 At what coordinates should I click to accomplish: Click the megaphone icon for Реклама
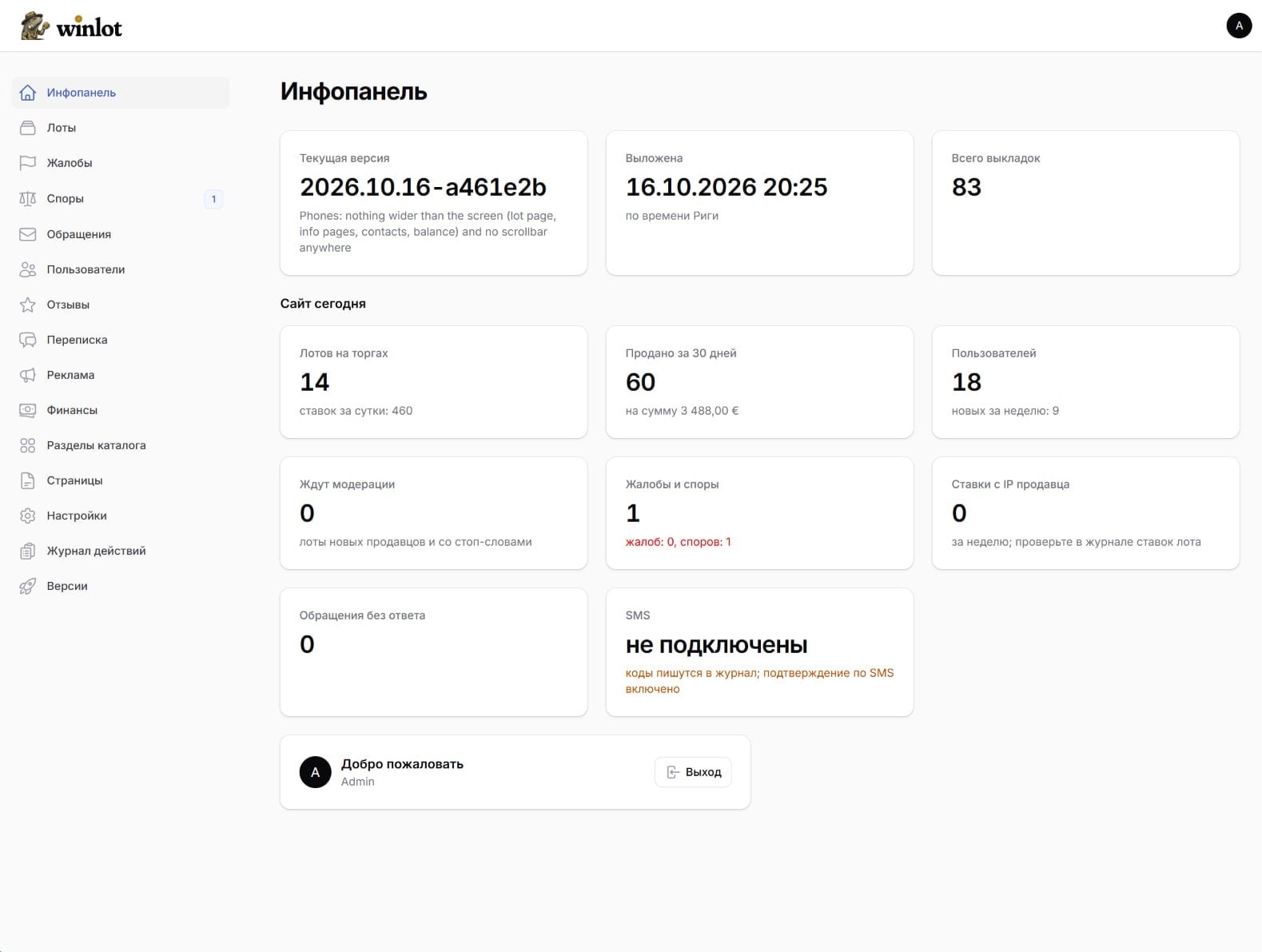point(27,375)
